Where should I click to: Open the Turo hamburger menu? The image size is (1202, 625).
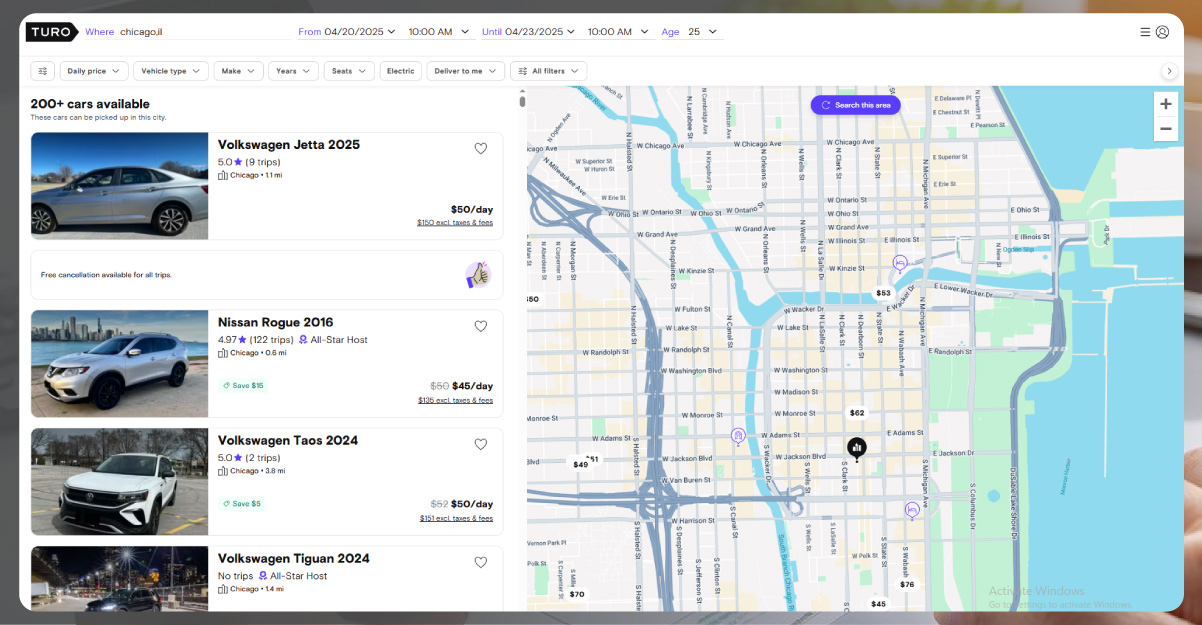click(1144, 31)
